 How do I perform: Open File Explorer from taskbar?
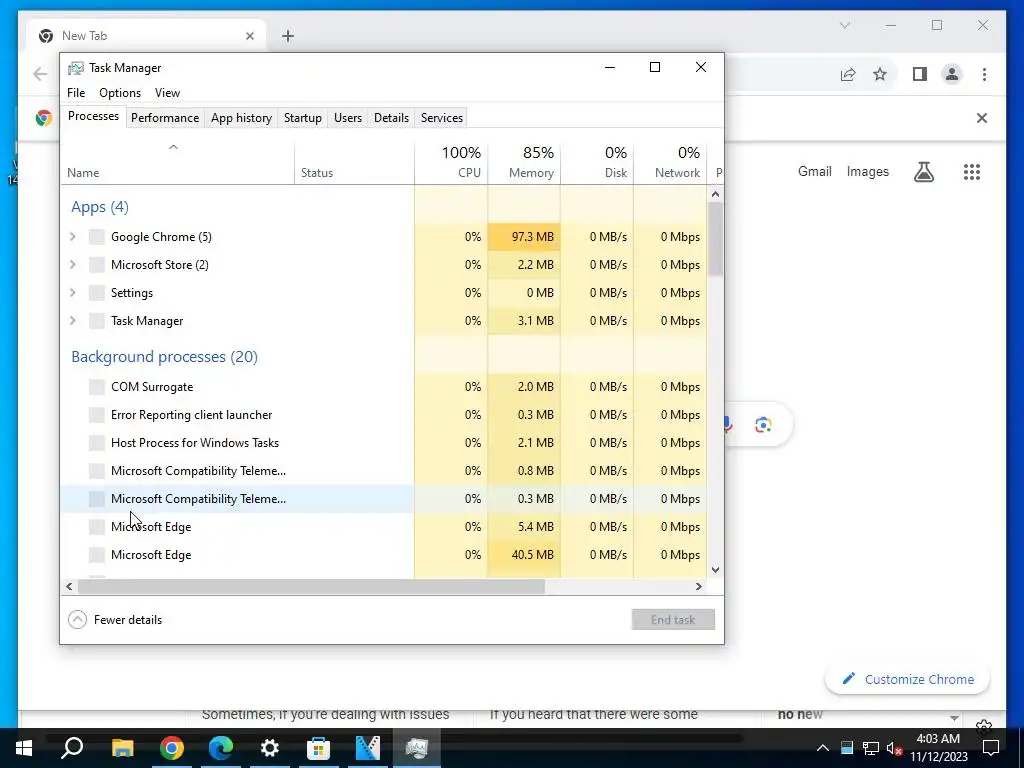122,748
